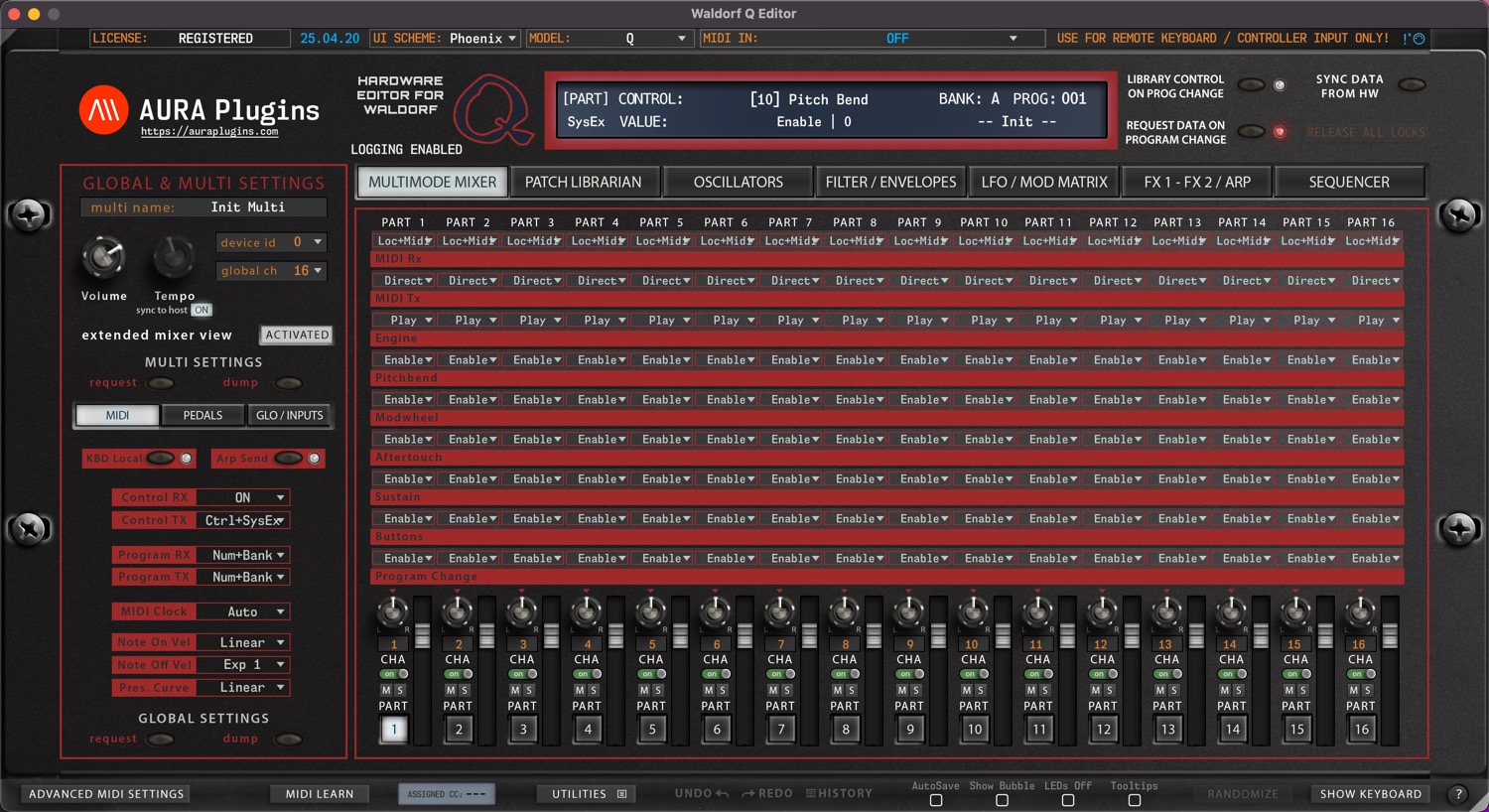Switch to FX 1 - FX 2 / ARP tab
The width and height of the screenshot is (1489, 812).
click(x=1197, y=183)
